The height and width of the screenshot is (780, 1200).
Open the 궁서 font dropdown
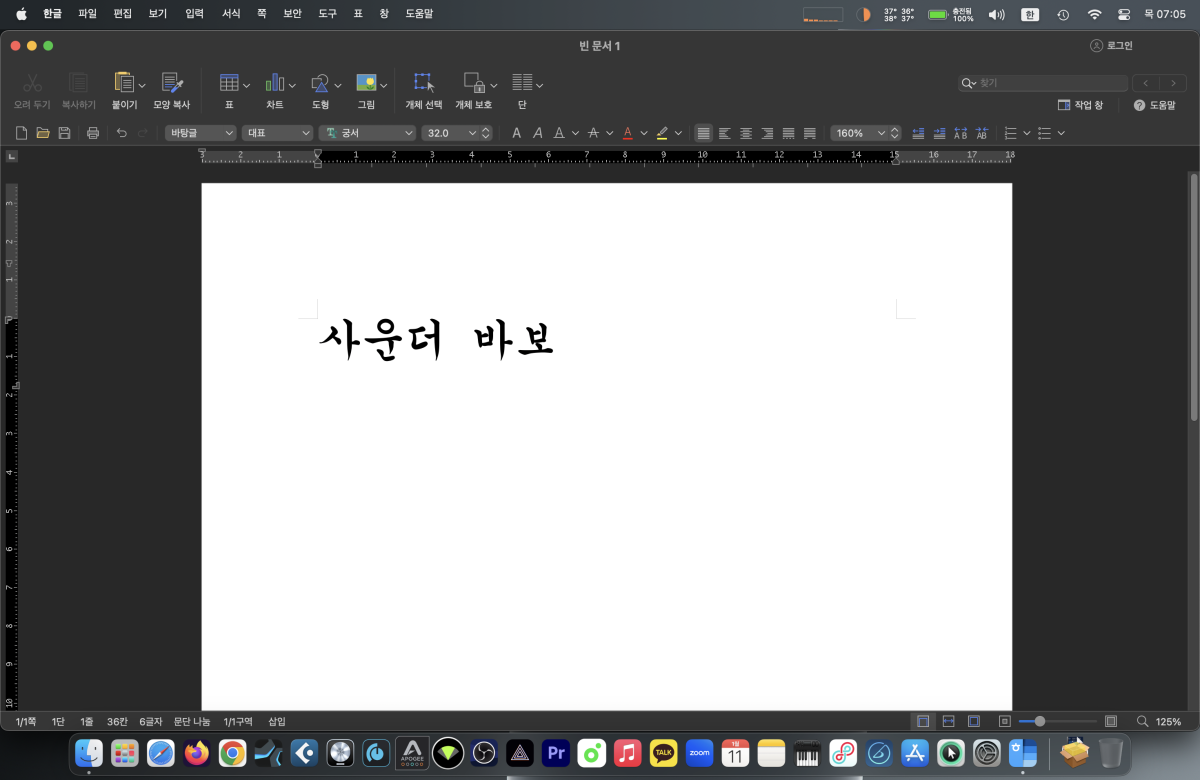tap(367, 133)
